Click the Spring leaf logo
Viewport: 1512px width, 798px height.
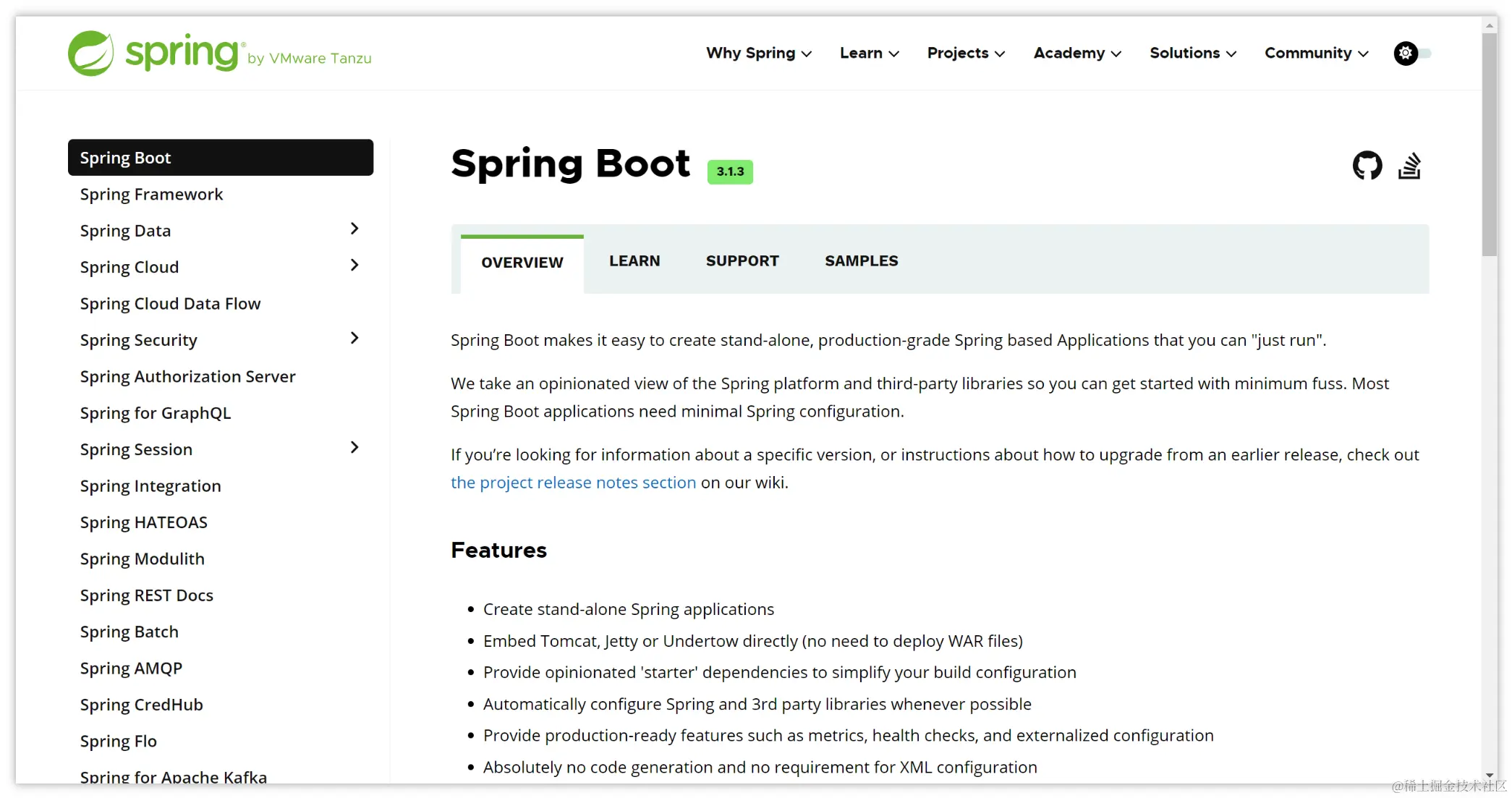(91, 53)
